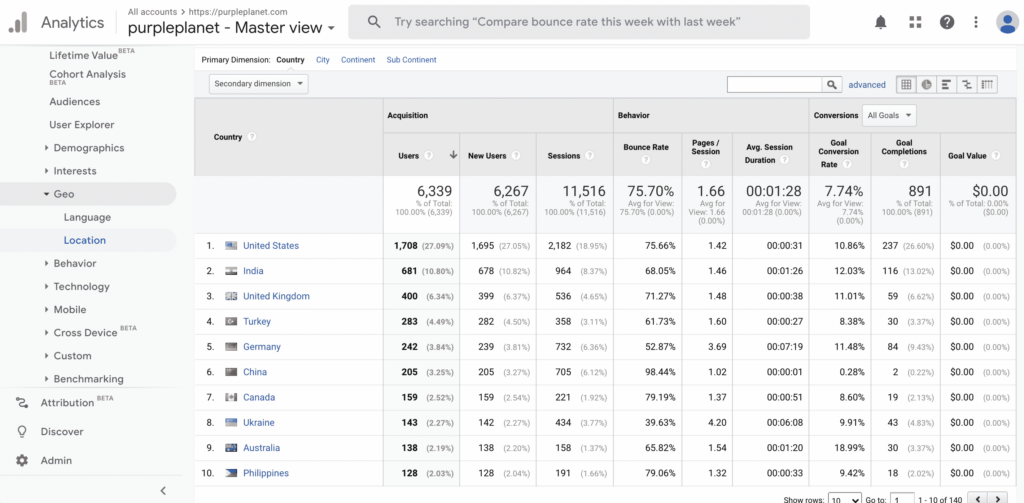Click the Go to row number field
Screen dimensions: 1024x503
coord(902,500)
